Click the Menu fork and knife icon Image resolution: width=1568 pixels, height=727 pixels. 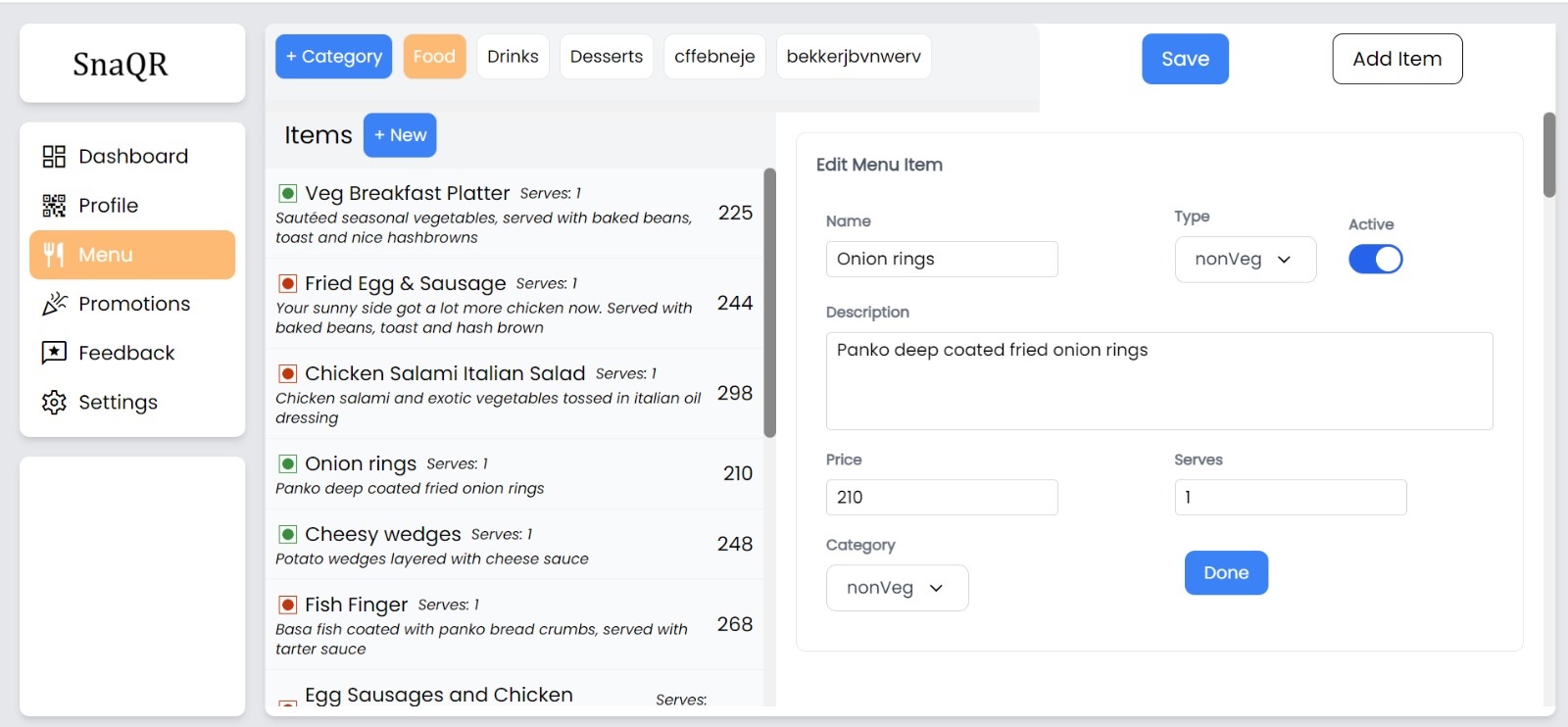[54, 255]
